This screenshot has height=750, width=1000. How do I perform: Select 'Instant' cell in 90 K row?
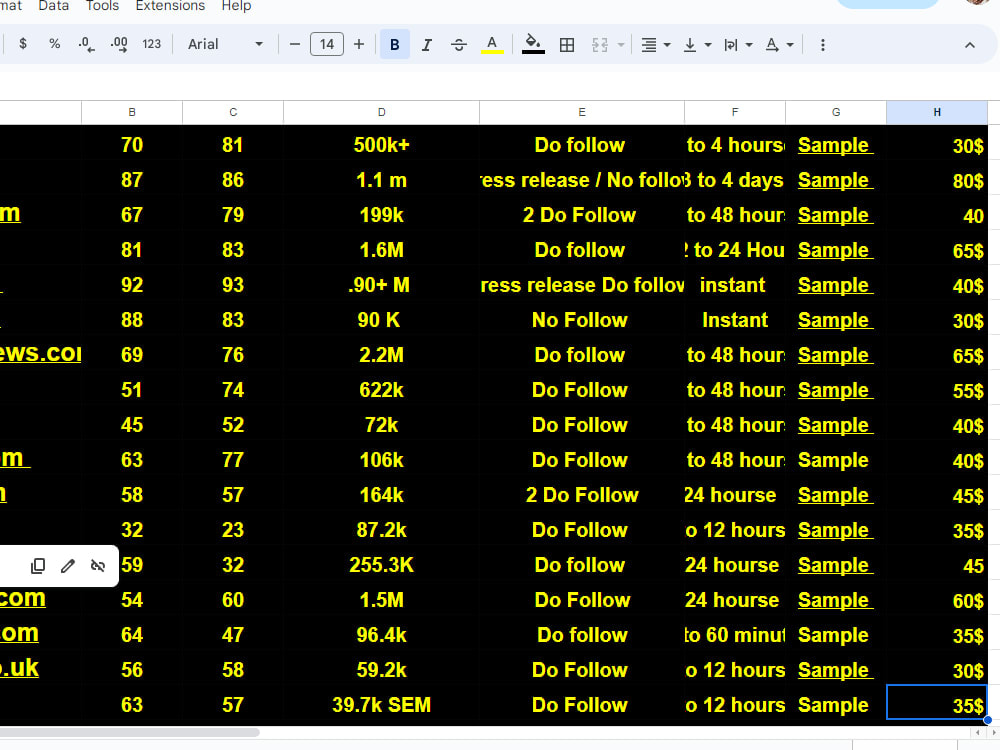tap(735, 320)
